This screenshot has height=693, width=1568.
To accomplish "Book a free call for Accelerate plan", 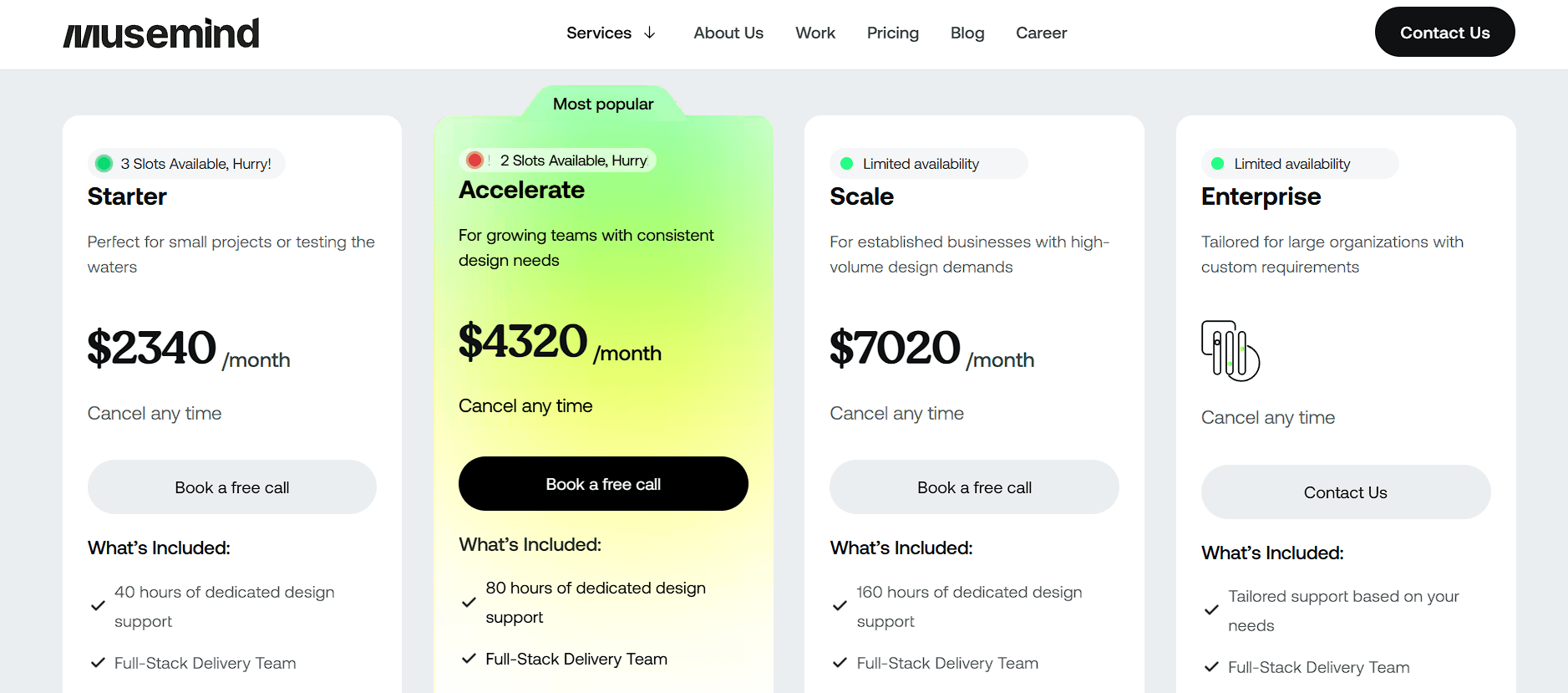I will (603, 484).
